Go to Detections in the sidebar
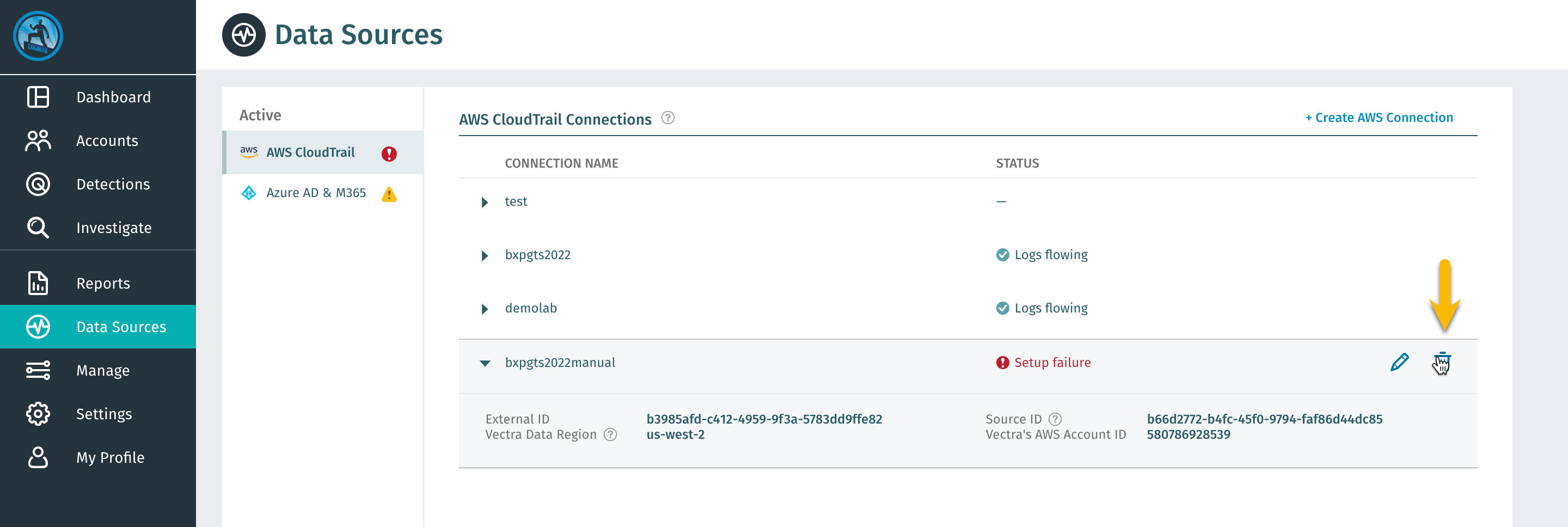This screenshot has width=1568, height=527. (113, 185)
